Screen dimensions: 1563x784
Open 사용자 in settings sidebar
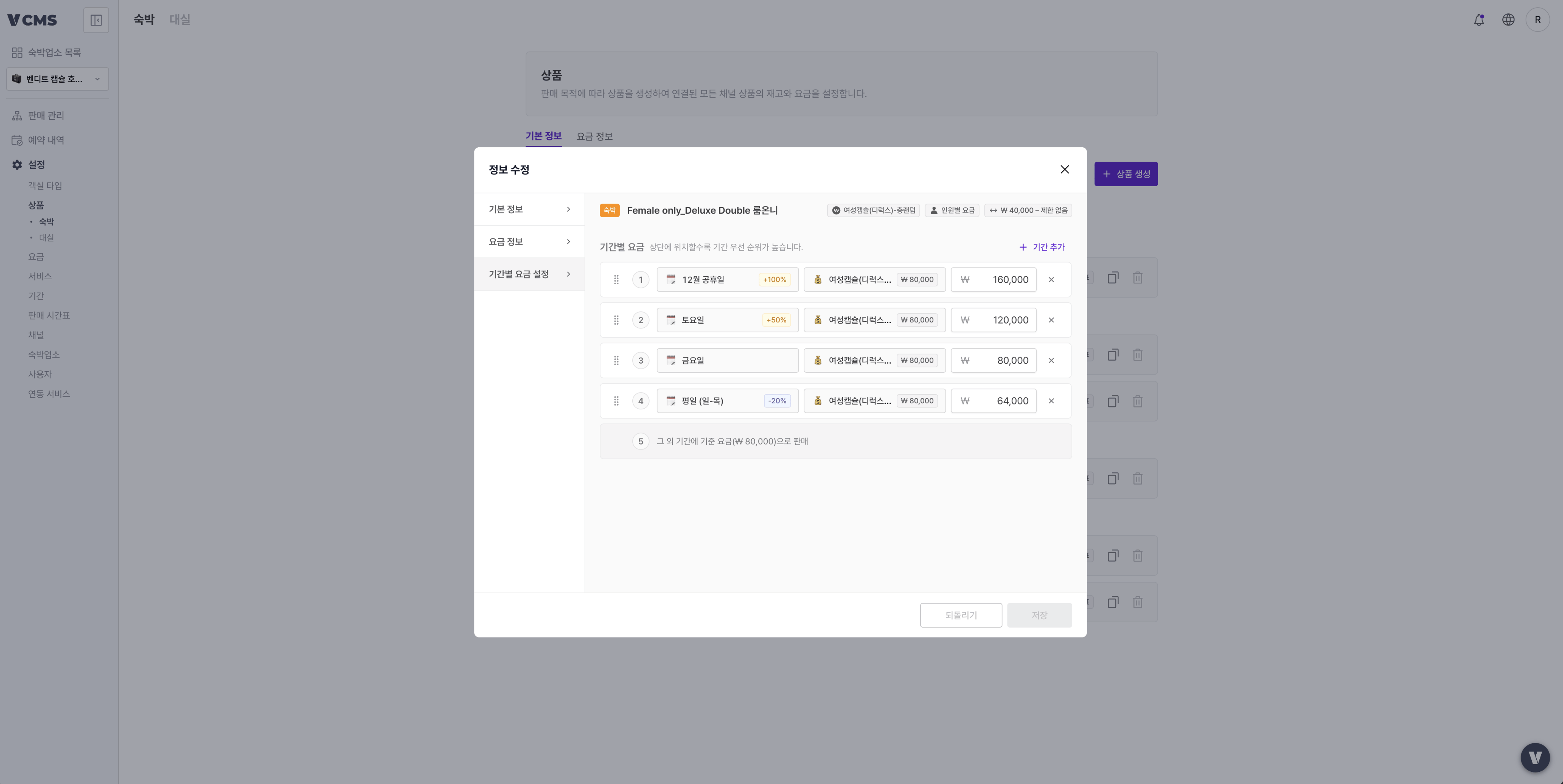pos(39,374)
